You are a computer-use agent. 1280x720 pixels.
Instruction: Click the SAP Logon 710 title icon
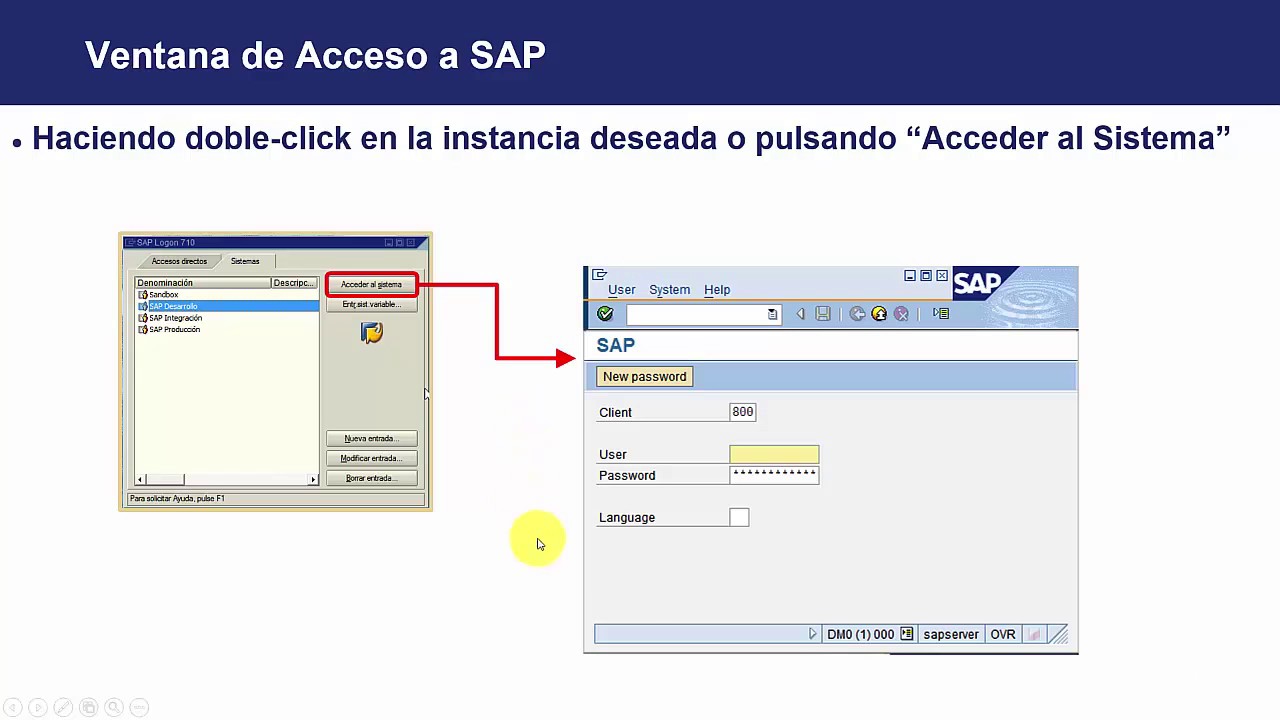point(130,243)
